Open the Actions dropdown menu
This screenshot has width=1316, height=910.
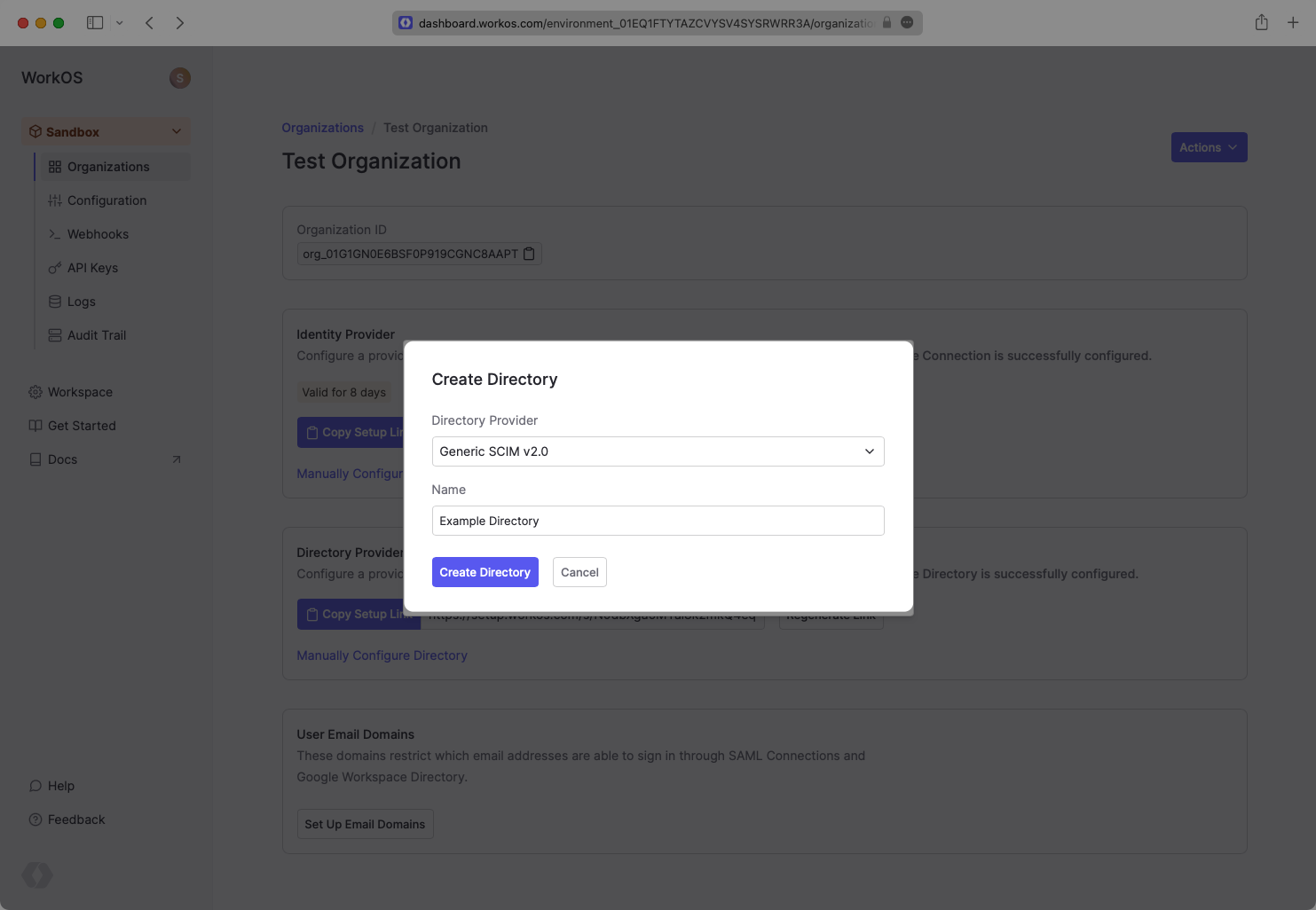(x=1209, y=147)
